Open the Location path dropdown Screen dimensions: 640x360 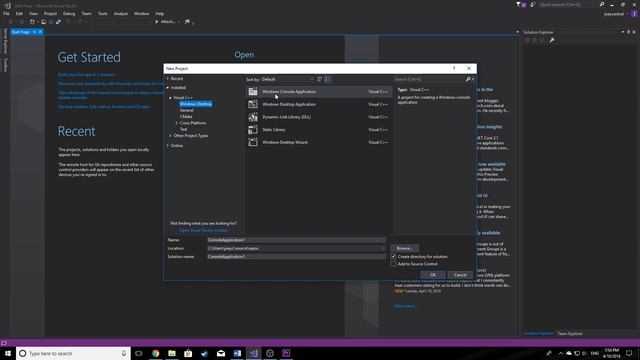pyautogui.click(x=383, y=248)
